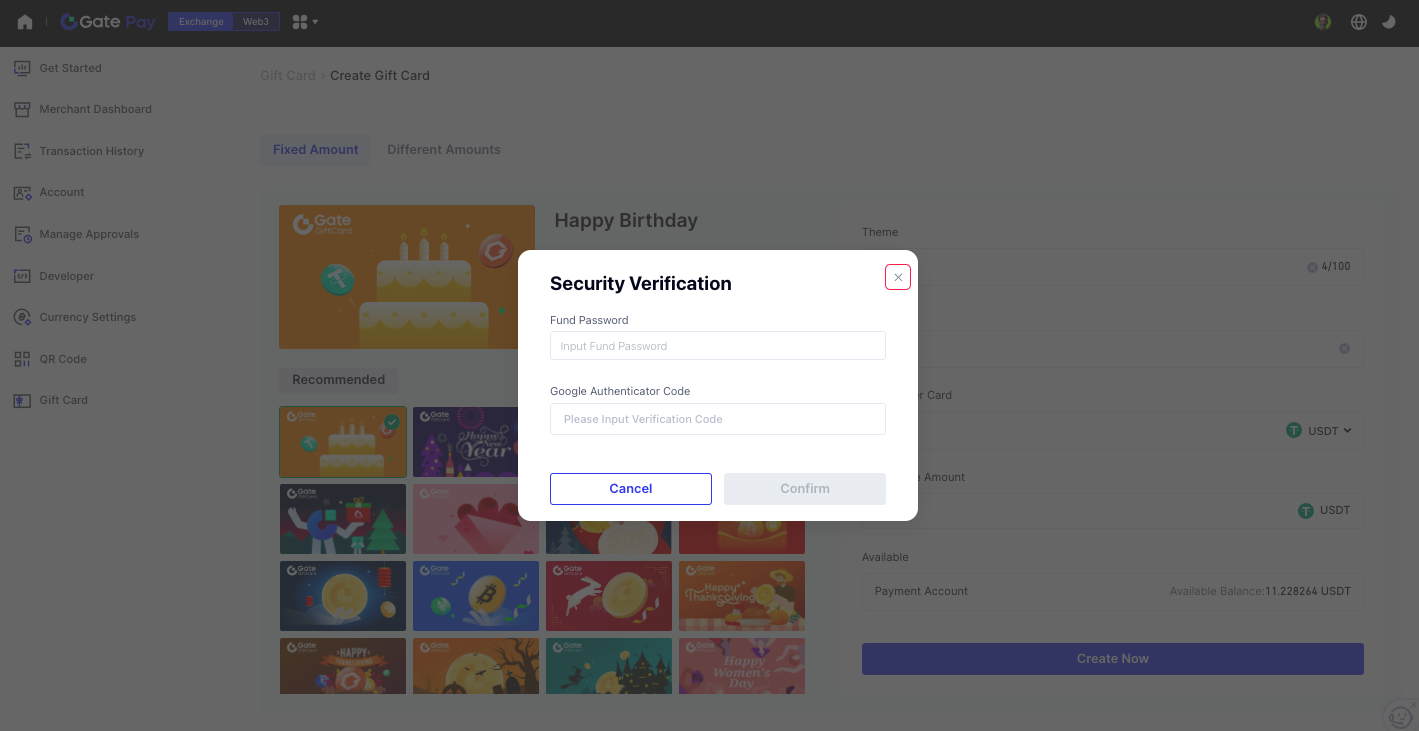Open the user profile avatar
This screenshot has width=1419, height=731.
click(x=1323, y=22)
